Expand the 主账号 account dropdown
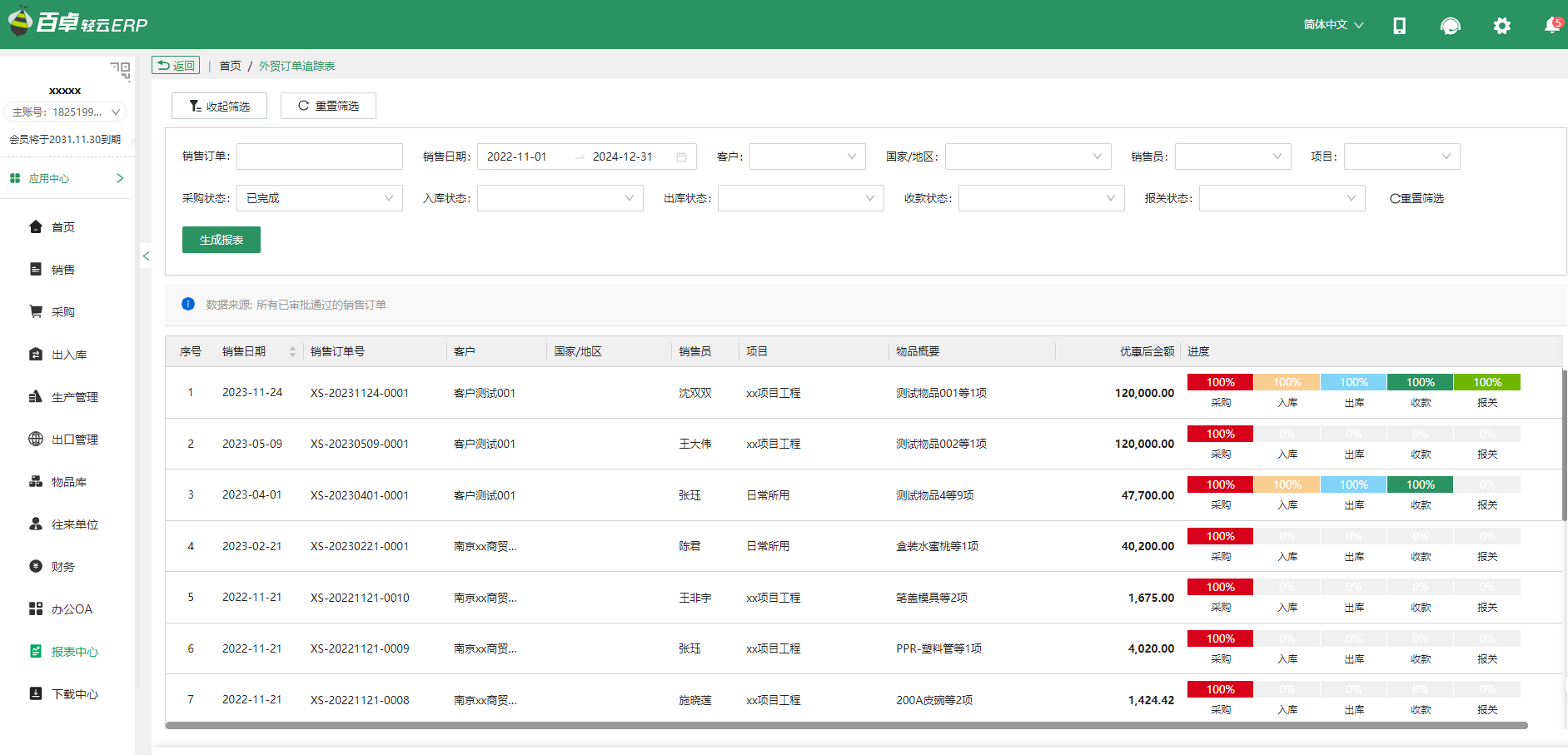The image size is (1568, 755). tap(65, 112)
